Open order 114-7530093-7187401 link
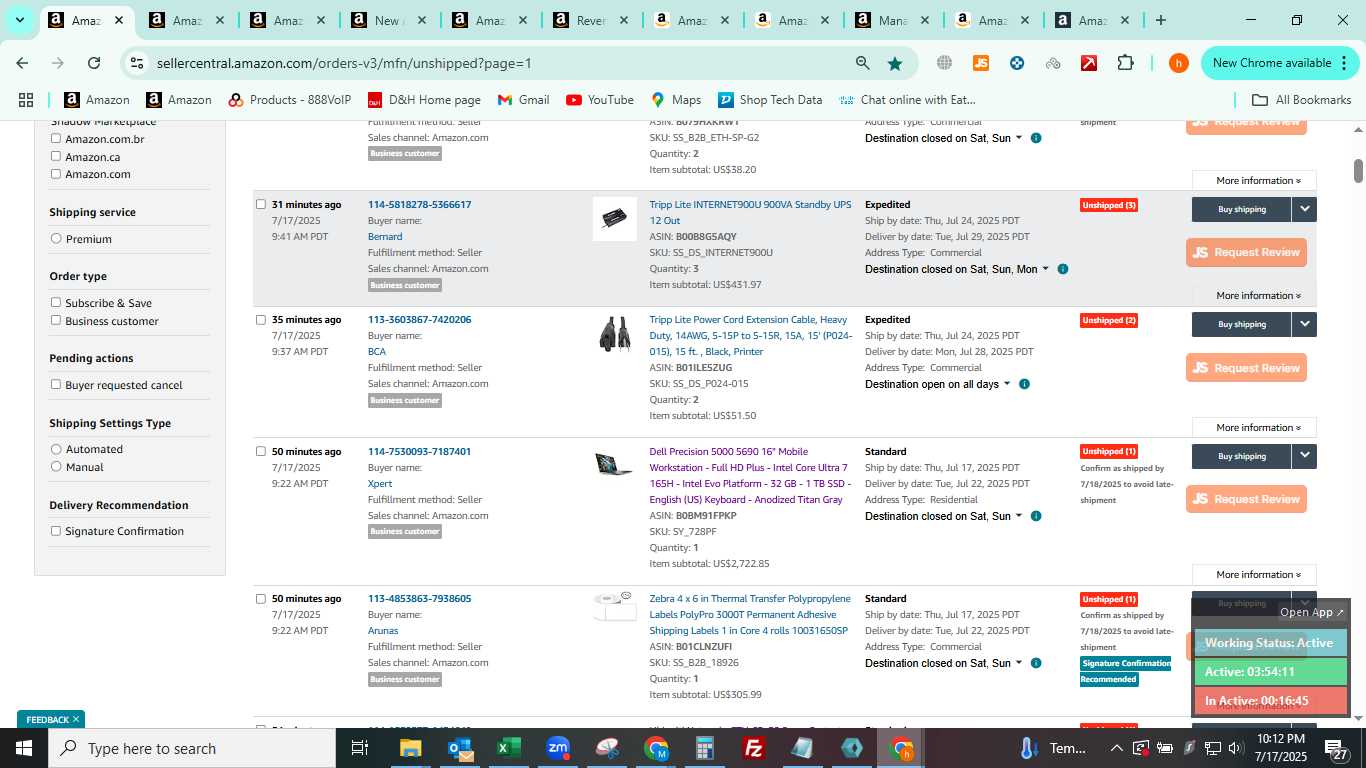 419,451
